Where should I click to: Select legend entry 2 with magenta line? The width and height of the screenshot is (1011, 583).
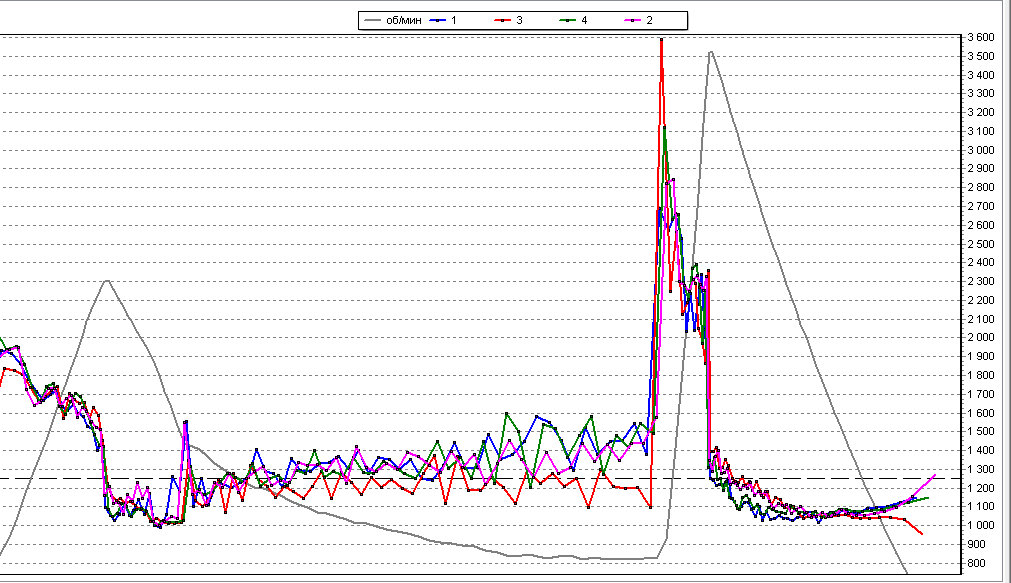(x=639, y=21)
